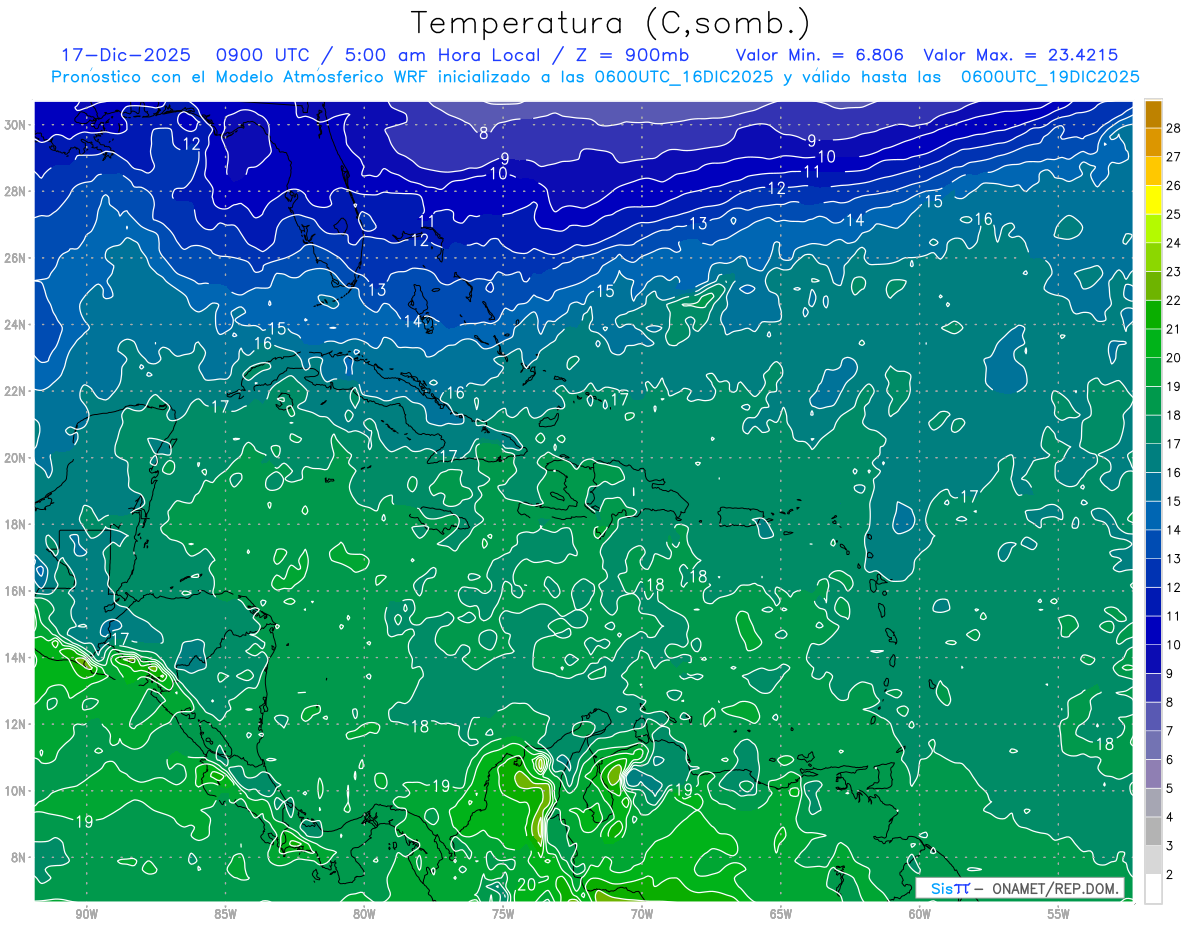The width and height of the screenshot is (1200, 927).
Task: Click the color scale value 6
Action: tap(1170, 760)
